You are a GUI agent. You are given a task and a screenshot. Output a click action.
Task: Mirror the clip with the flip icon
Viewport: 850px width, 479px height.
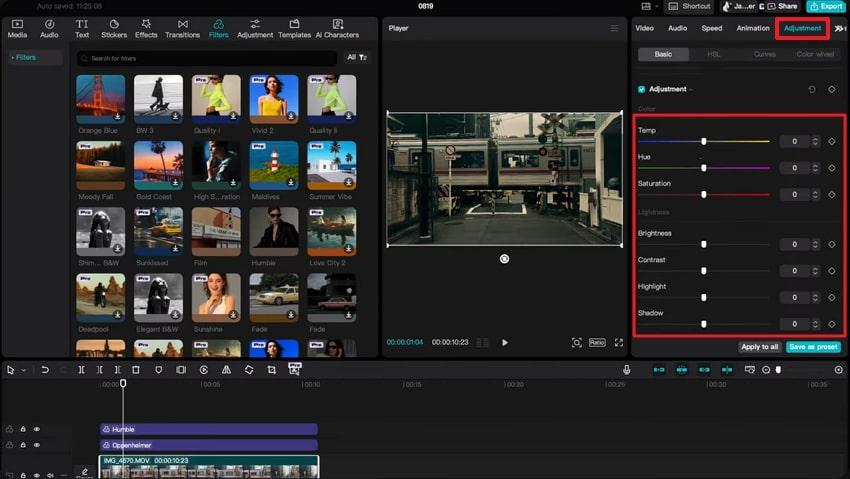click(227, 370)
